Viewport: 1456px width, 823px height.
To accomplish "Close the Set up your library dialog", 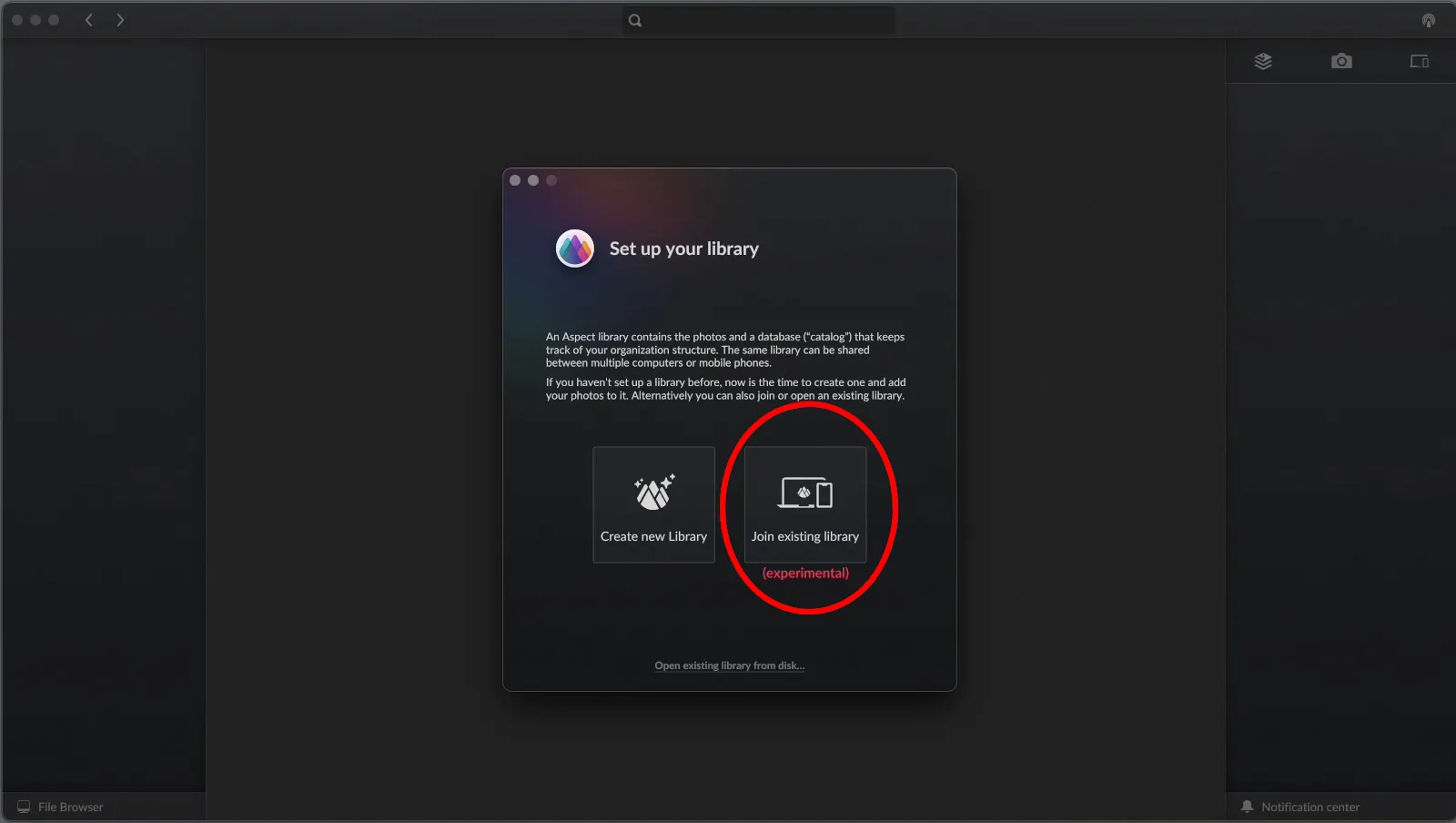I will click(x=515, y=180).
